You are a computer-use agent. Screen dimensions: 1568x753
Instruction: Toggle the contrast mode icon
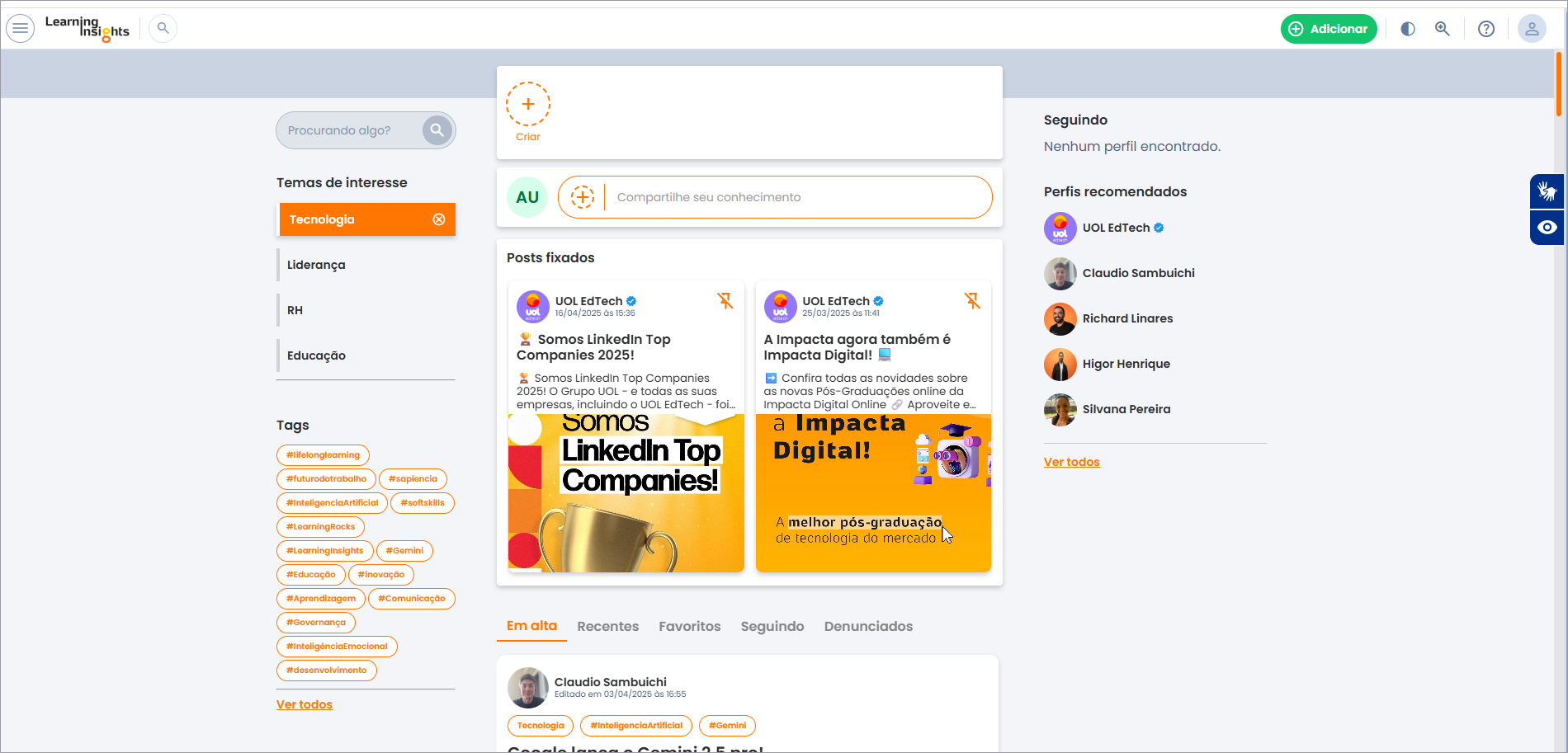click(1408, 29)
